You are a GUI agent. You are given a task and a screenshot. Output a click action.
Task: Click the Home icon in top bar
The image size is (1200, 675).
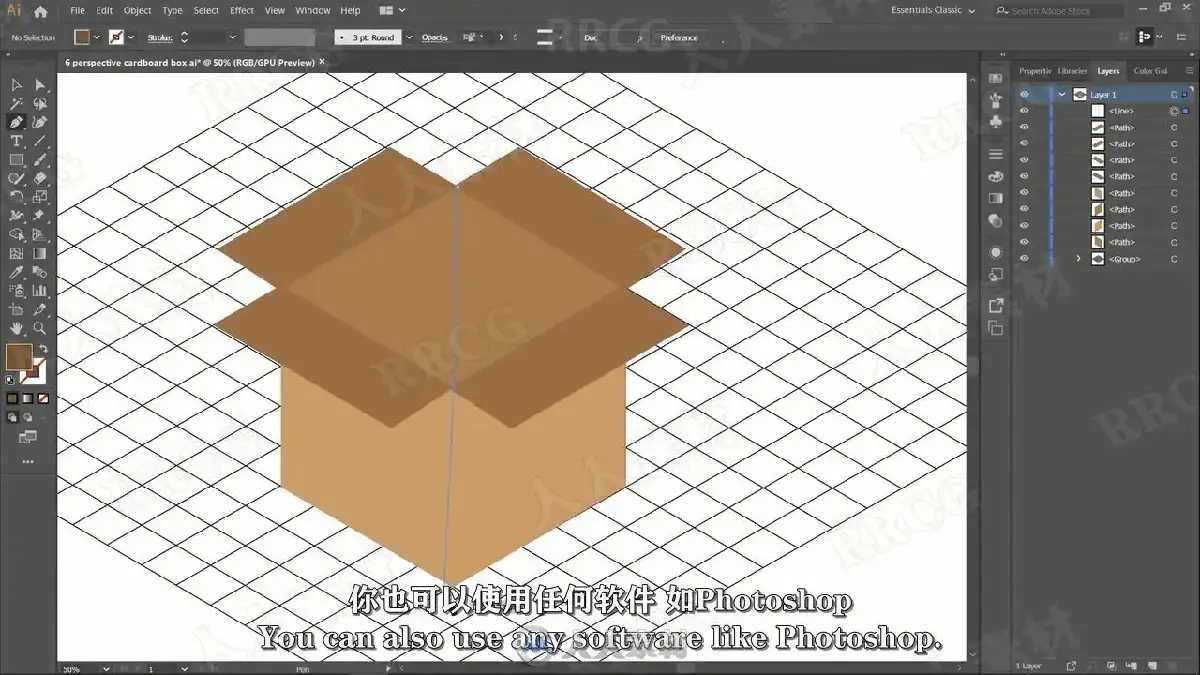coord(40,11)
